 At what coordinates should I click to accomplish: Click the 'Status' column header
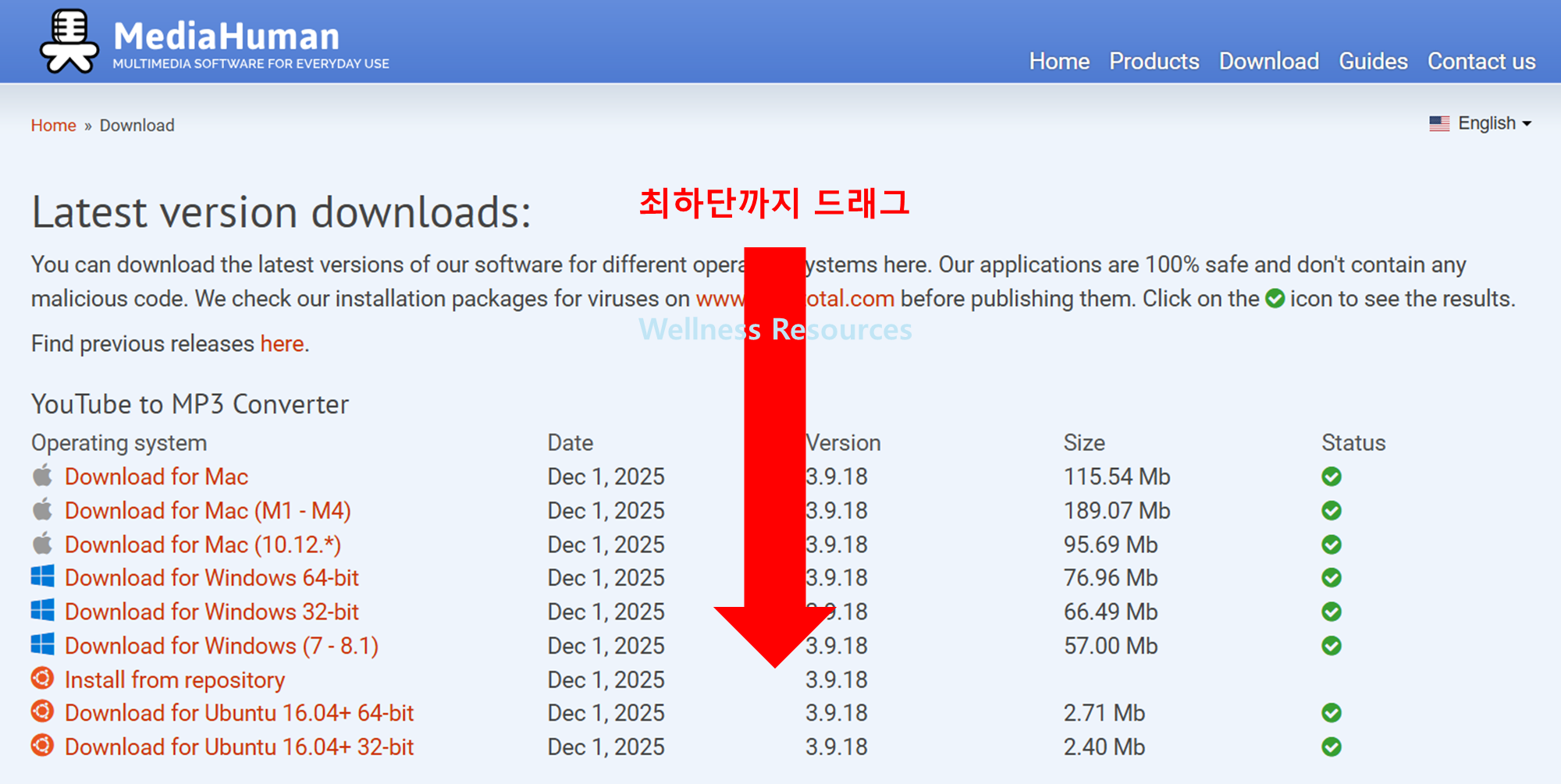[x=1353, y=443]
